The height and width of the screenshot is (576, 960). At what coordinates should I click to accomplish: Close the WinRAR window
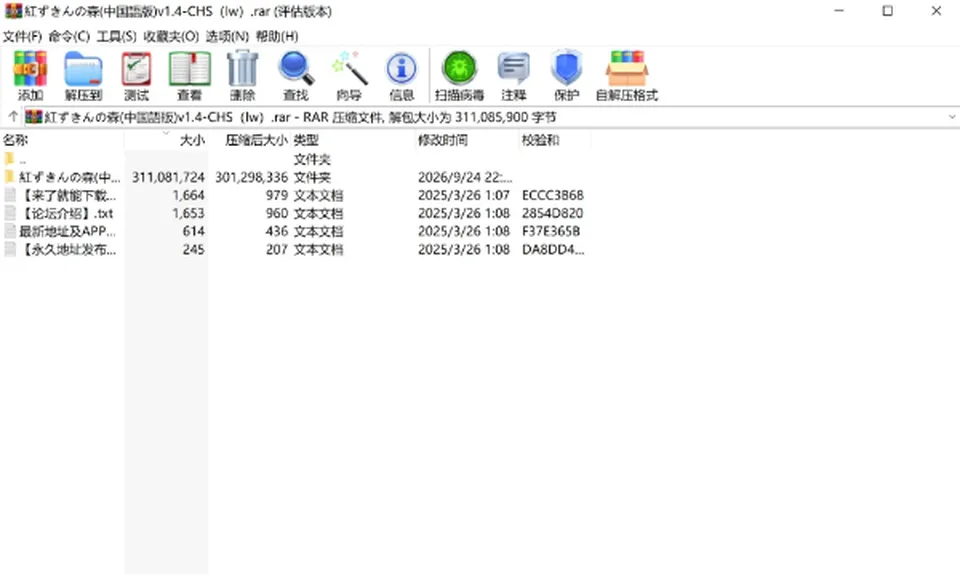tap(936, 11)
